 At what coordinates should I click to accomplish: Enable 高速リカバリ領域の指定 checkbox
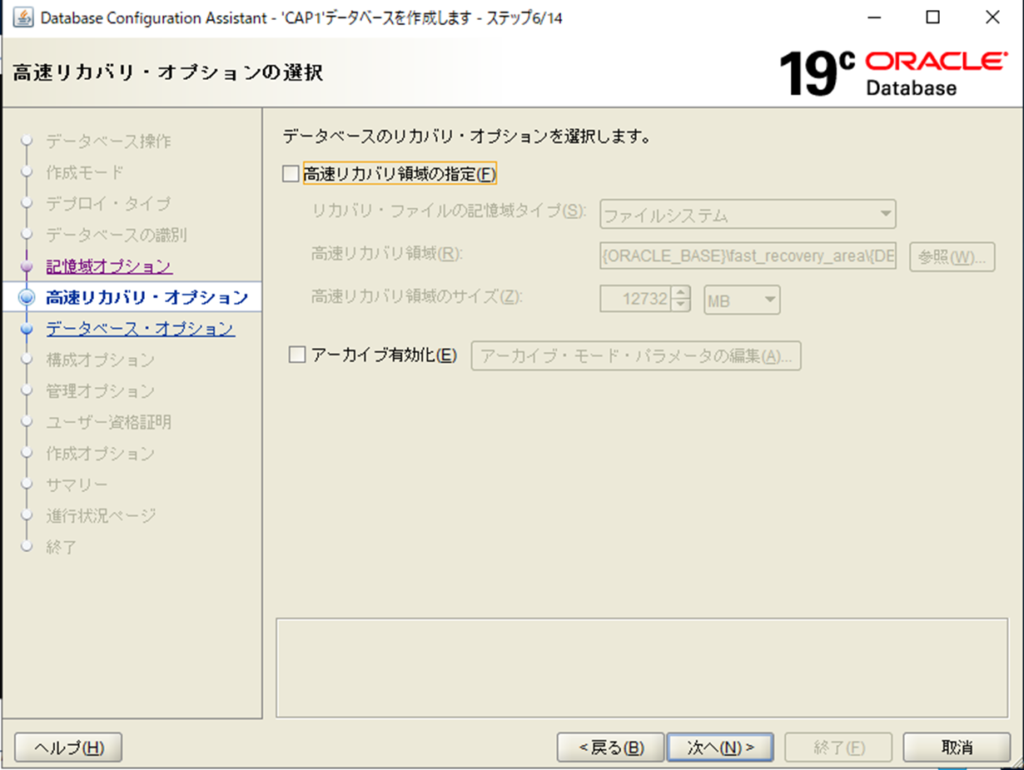[x=291, y=174]
